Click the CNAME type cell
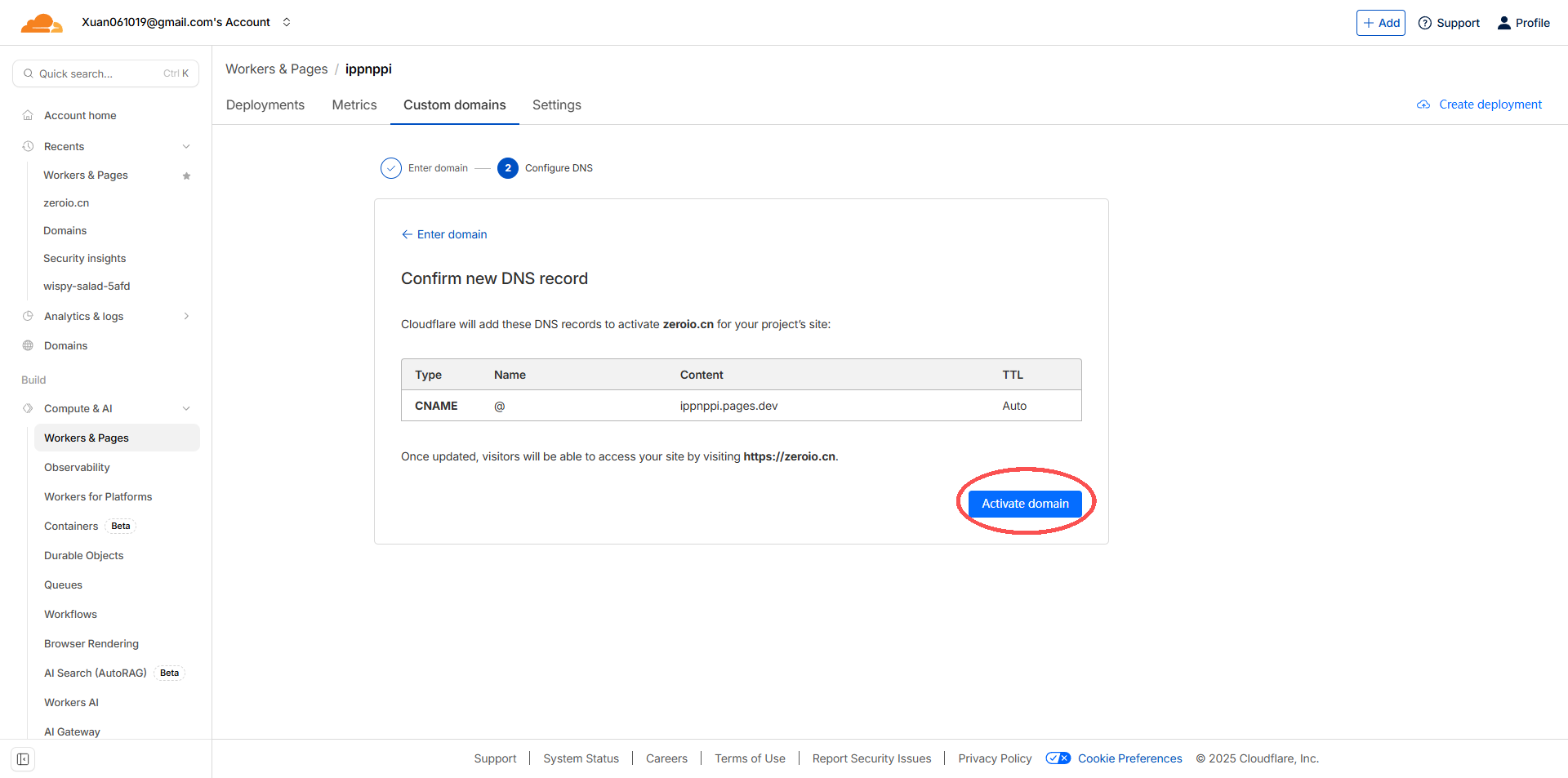The width and height of the screenshot is (1568, 778). 436,406
